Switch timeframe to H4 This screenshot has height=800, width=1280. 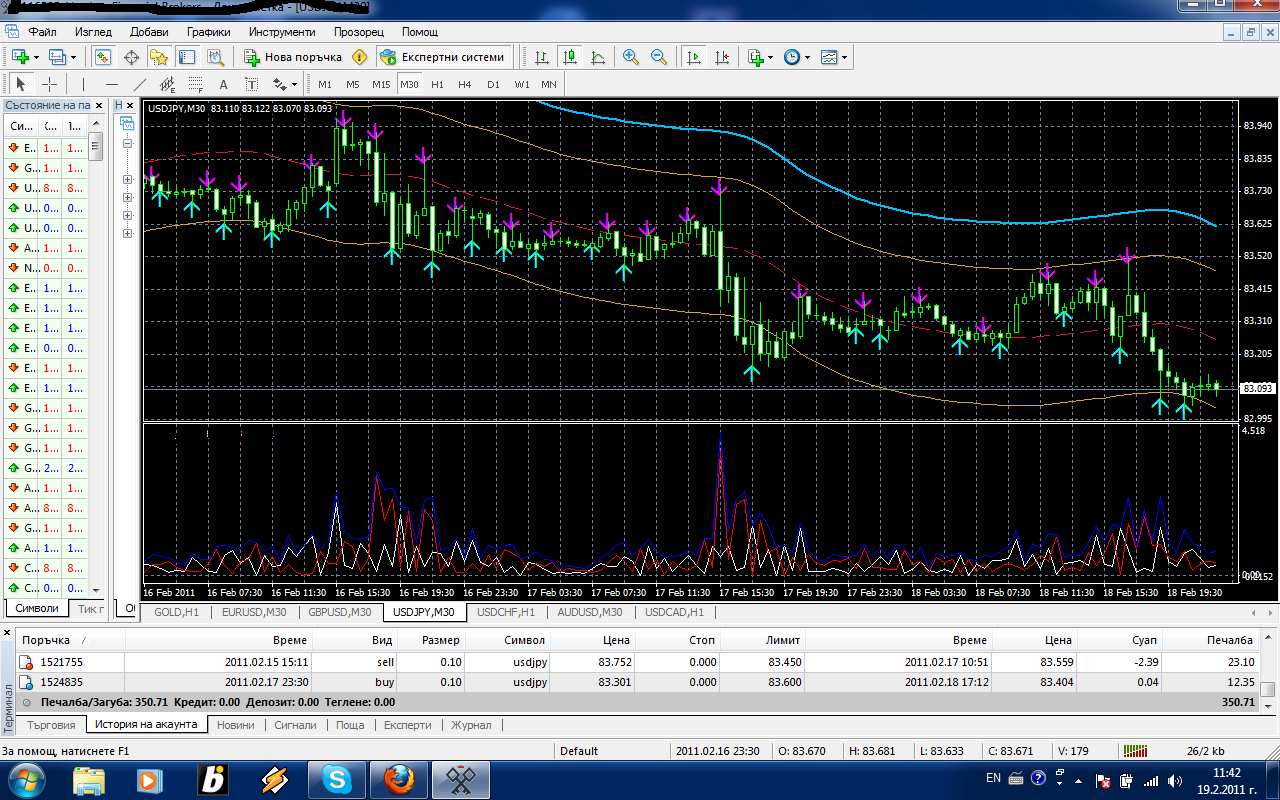point(465,84)
